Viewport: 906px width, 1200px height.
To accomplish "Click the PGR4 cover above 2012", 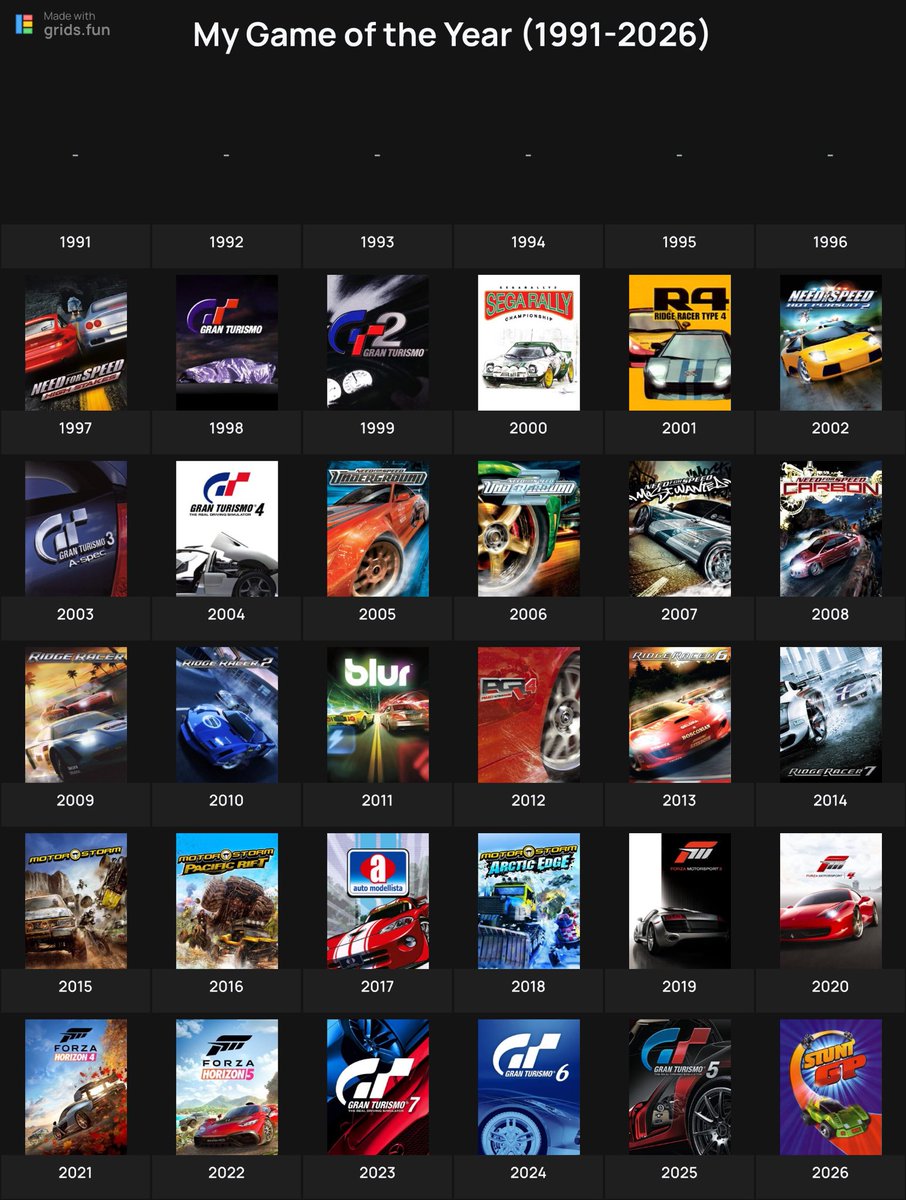I will [x=529, y=715].
